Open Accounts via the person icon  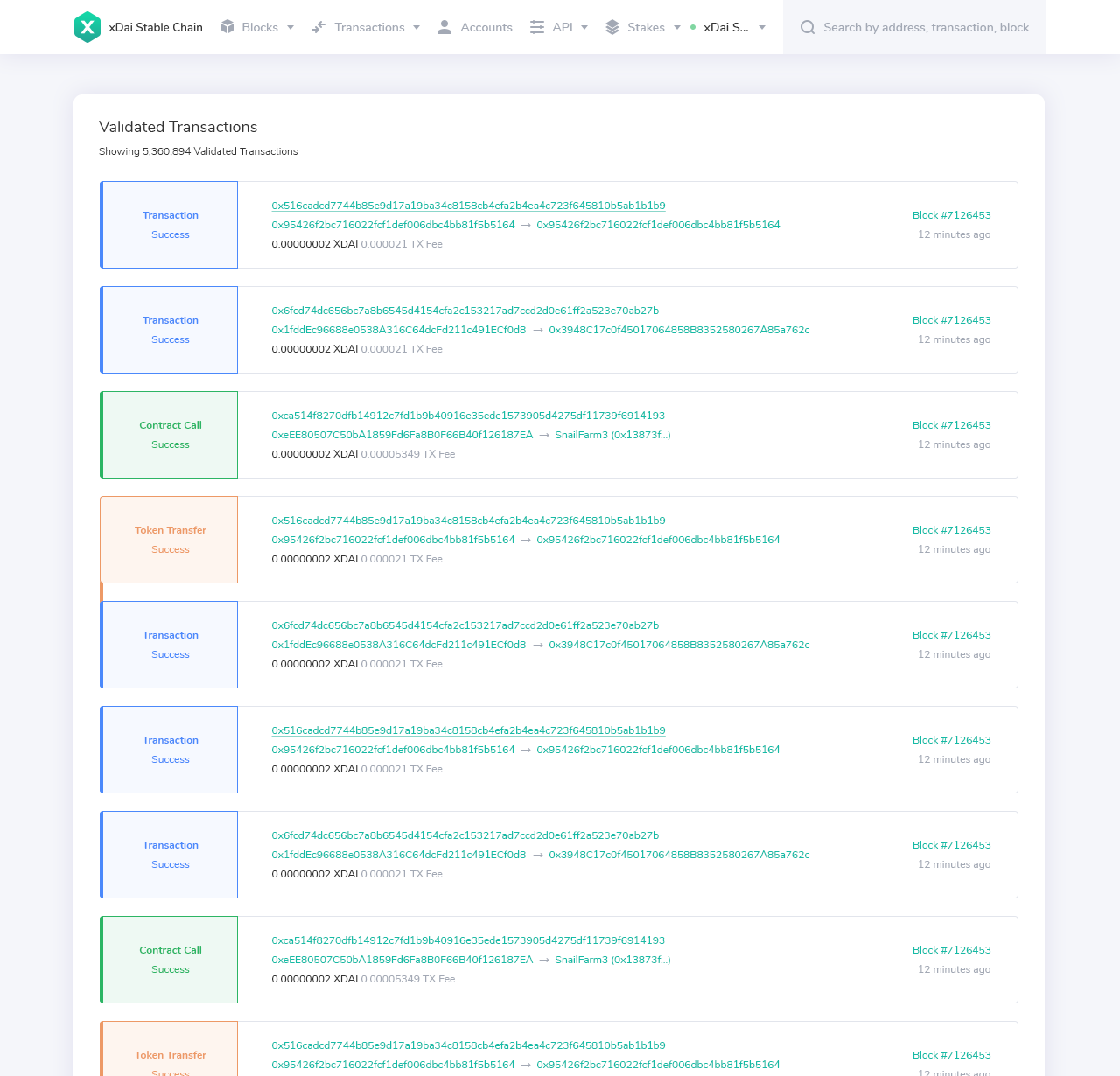[x=444, y=27]
